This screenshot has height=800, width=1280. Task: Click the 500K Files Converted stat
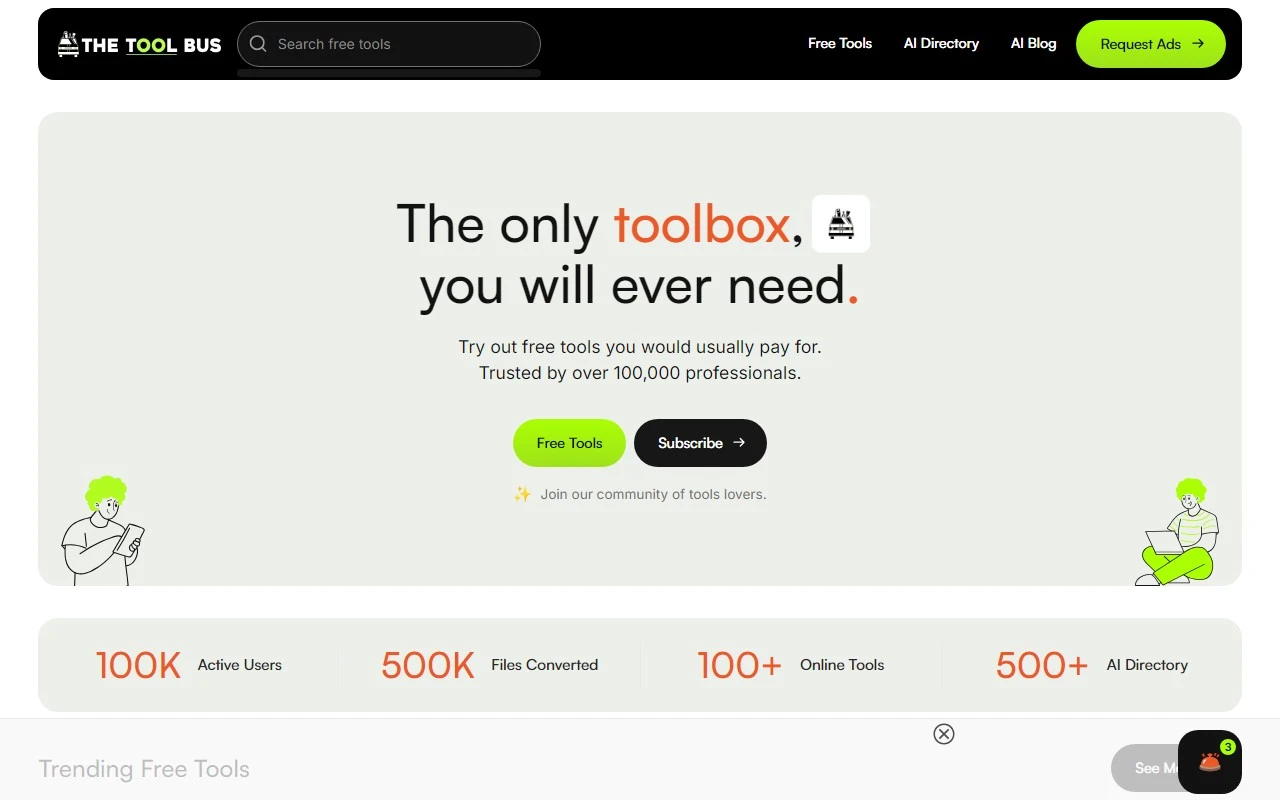click(490, 665)
